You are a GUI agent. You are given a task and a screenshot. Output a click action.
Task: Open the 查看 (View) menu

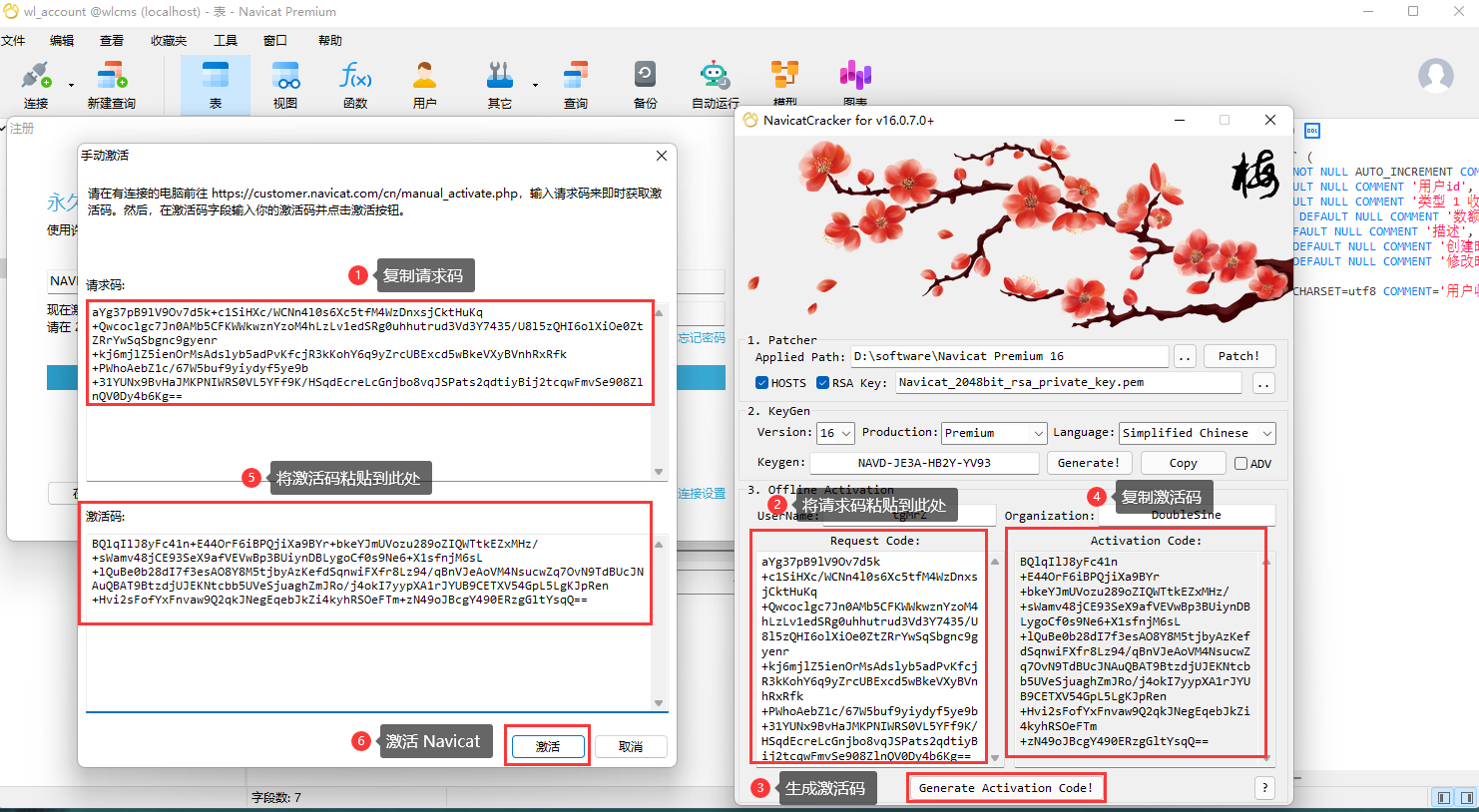[112, 41]
